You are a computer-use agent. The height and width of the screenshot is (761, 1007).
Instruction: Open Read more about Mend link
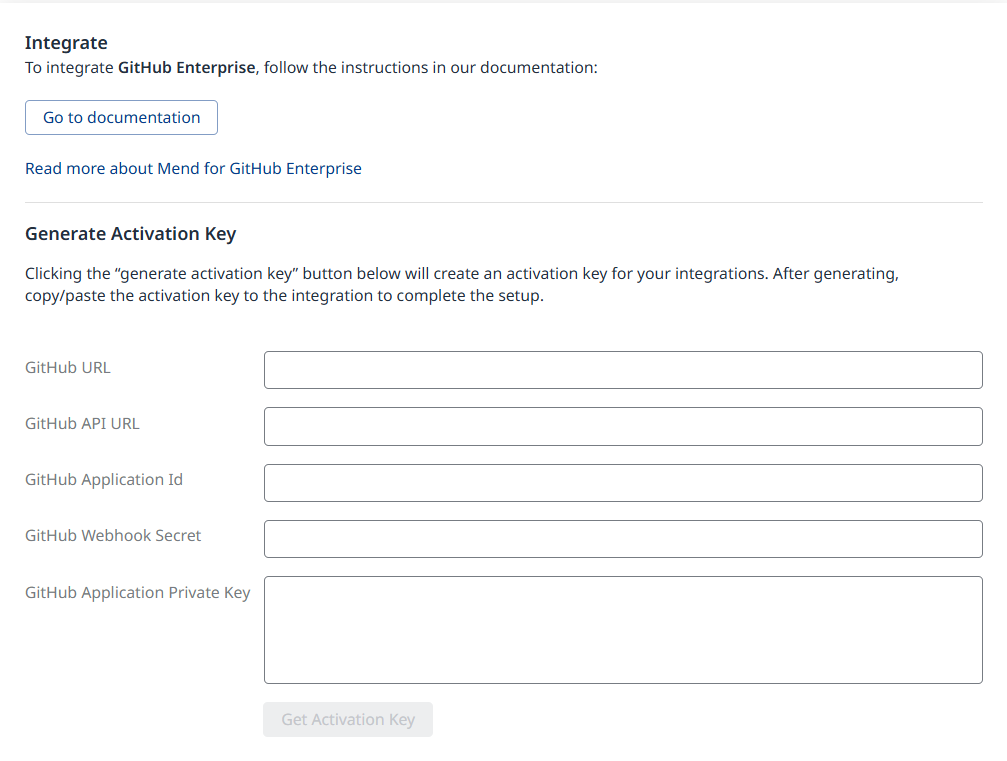[193, 168]
